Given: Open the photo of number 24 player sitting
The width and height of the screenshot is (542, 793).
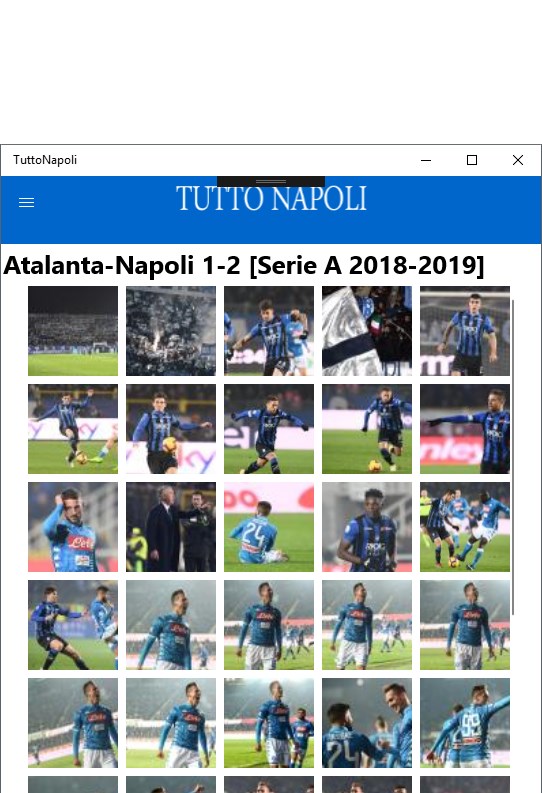Looking at the screenshot, I should click(x=269, y=527).
